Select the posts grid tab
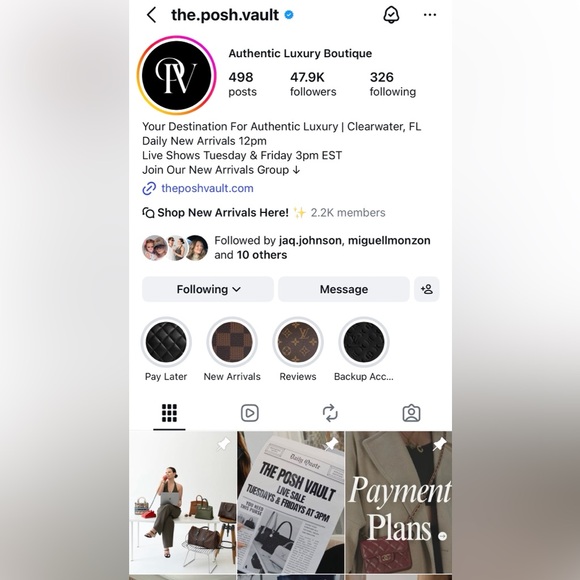 pyautogui.click(x=169, y=413)
